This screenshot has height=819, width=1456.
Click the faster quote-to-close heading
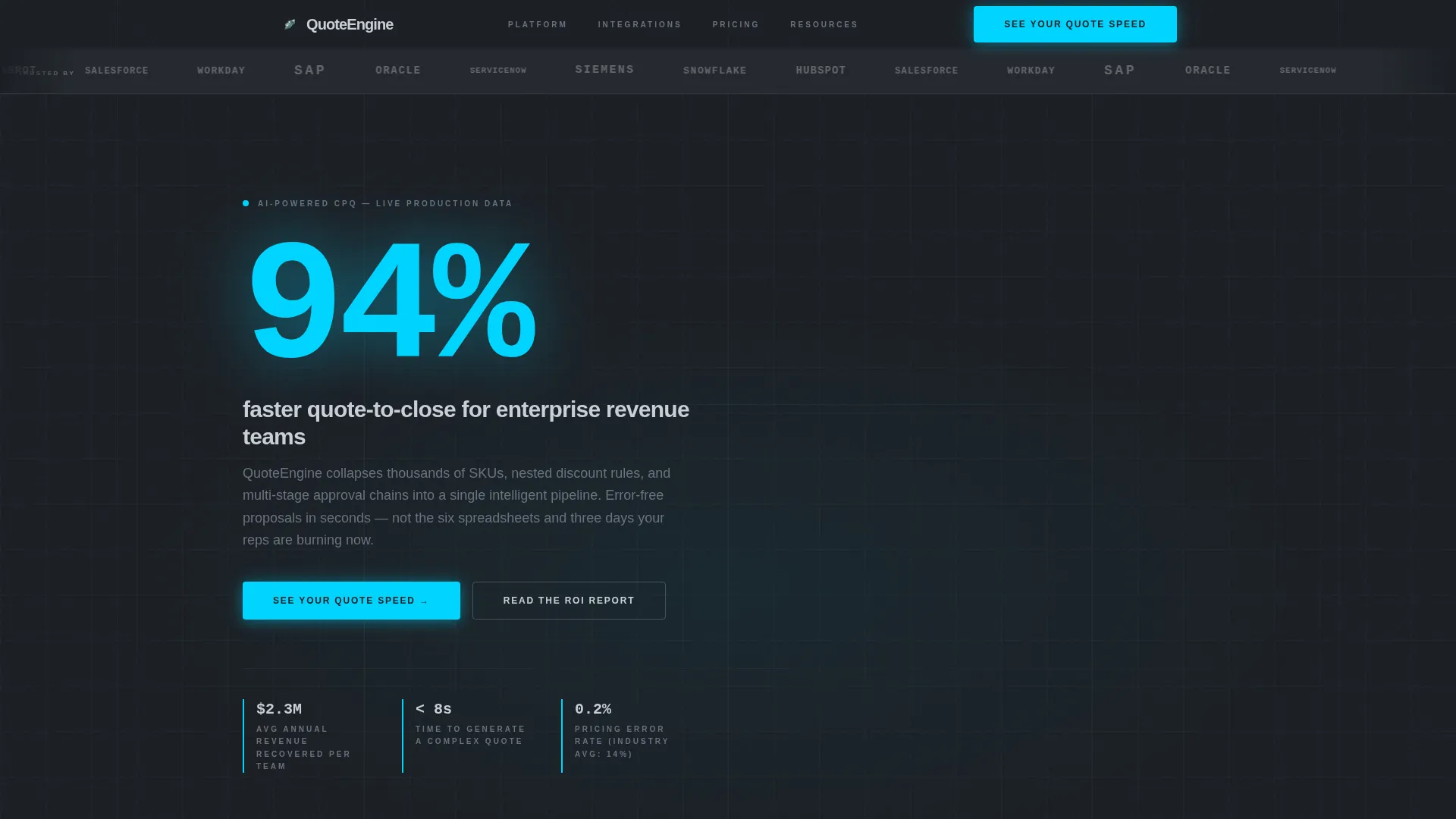pyautogui.click(x=466, y=423)
